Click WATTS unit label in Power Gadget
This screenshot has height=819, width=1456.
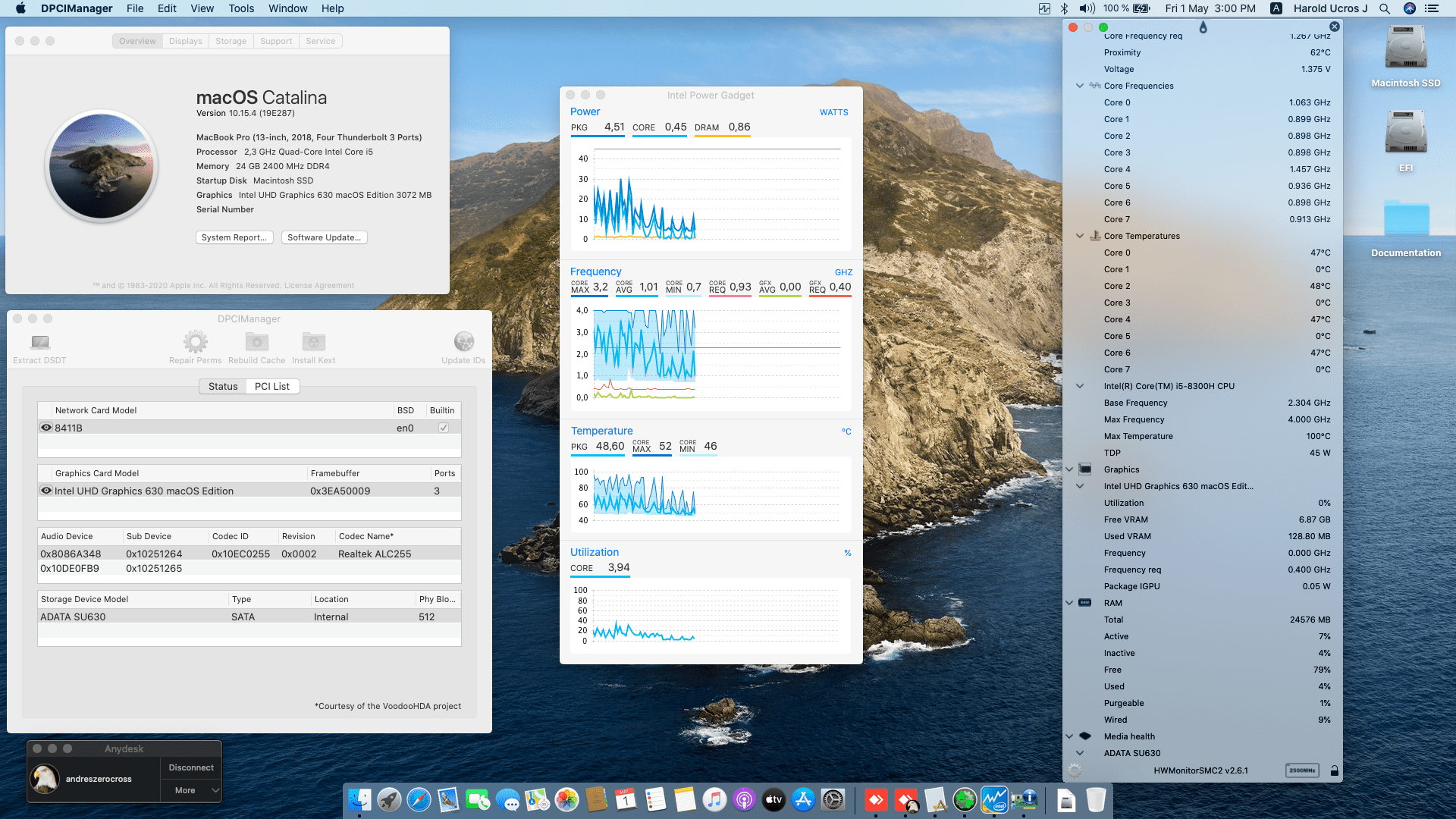tap(834, 112)
